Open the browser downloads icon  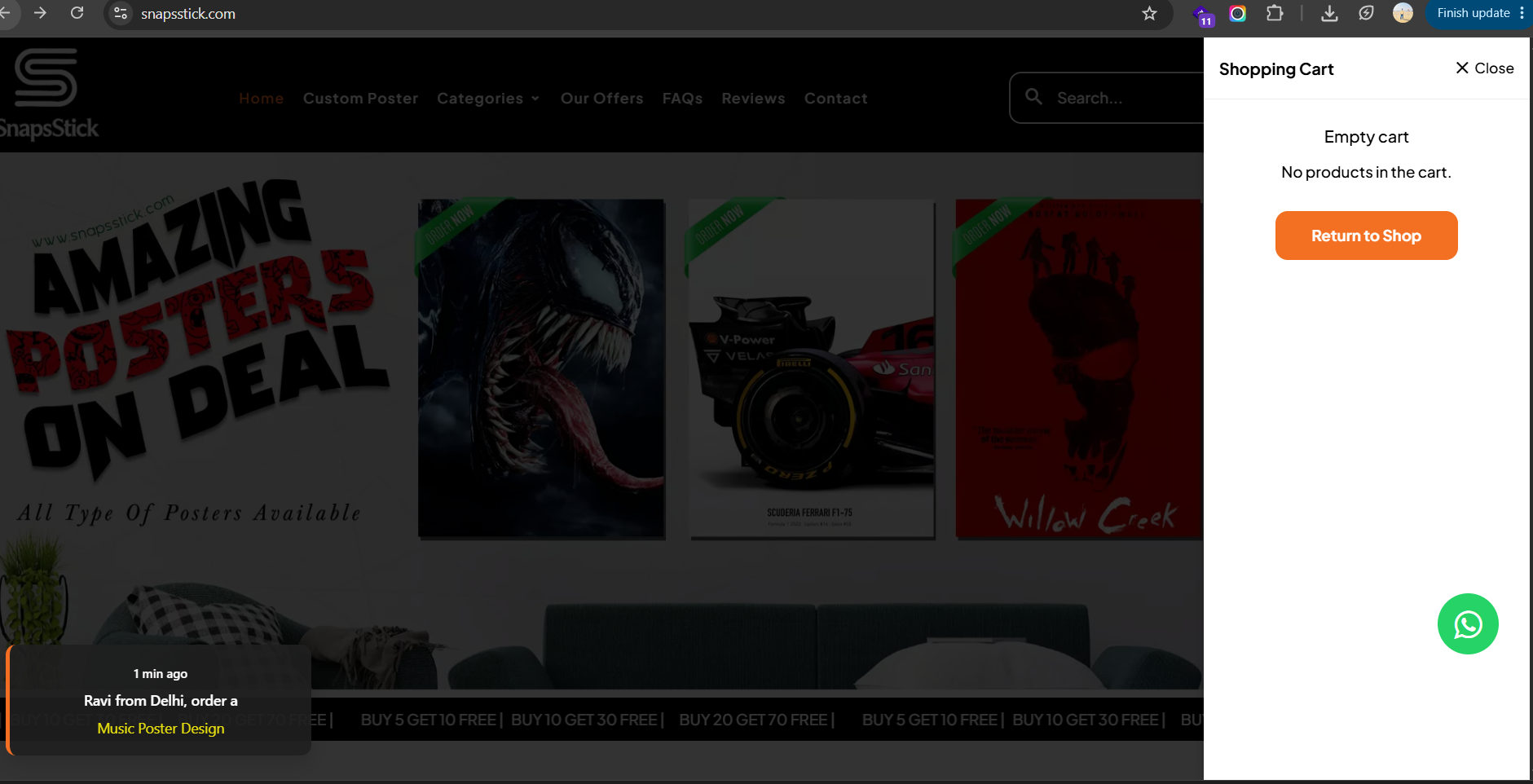click(1329, 13)
